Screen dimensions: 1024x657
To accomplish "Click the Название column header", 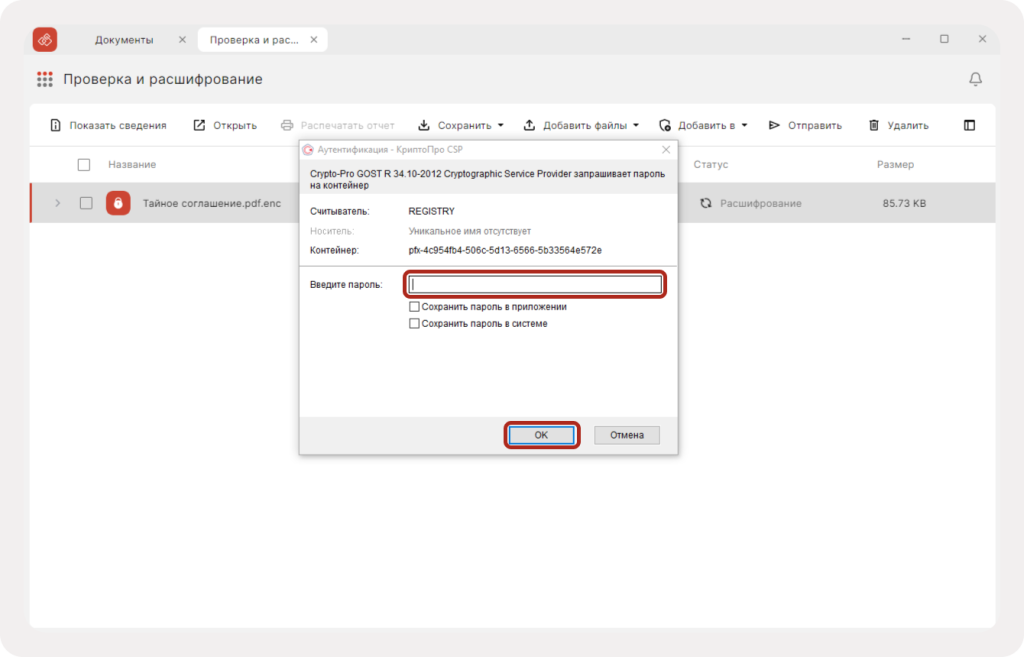I will [x=132, y=165].
